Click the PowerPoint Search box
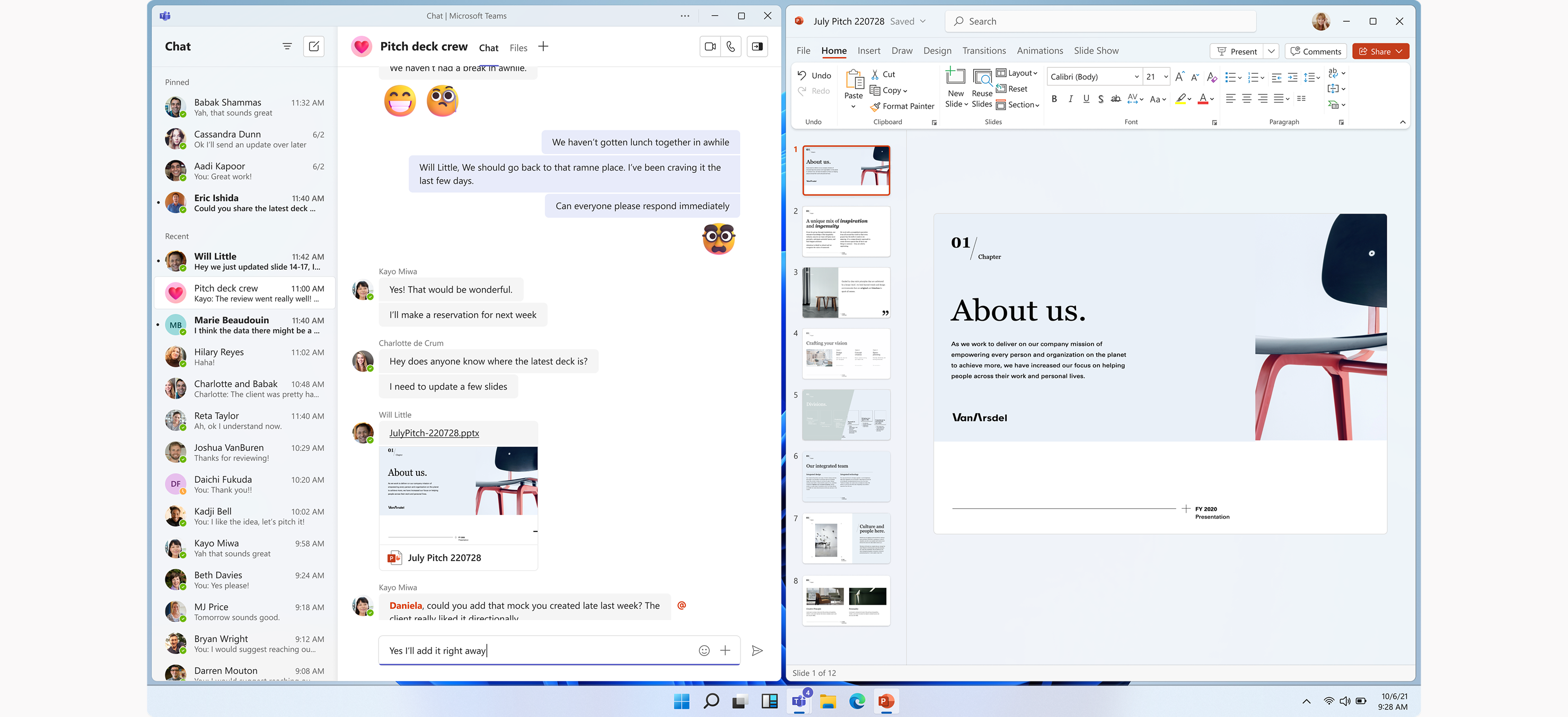 [x=1100, y=21]
